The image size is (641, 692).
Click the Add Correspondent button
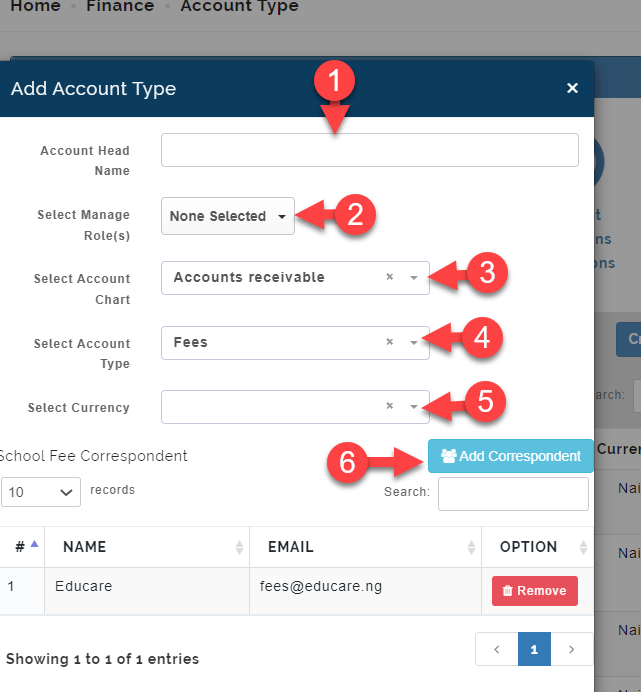[510, 456]
